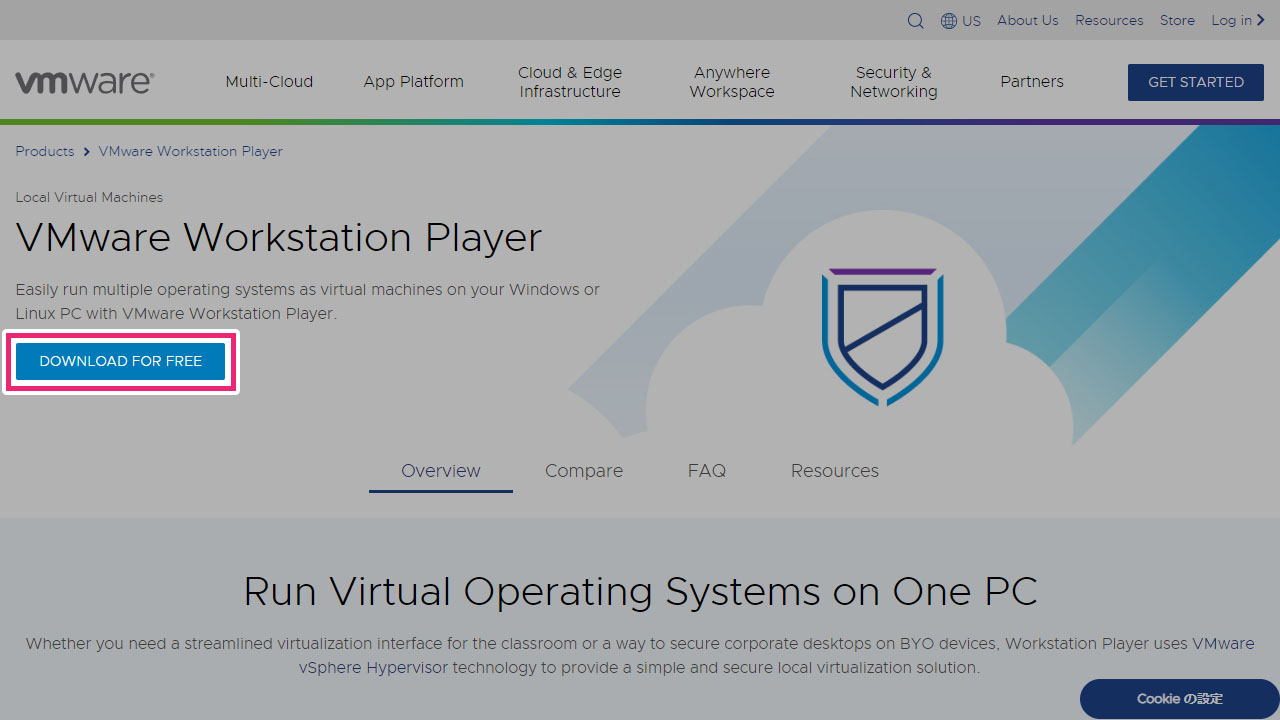1280x720 pixels.
Task: Click the Log in chevron arrow
Action: click(x=1261, y=20)
